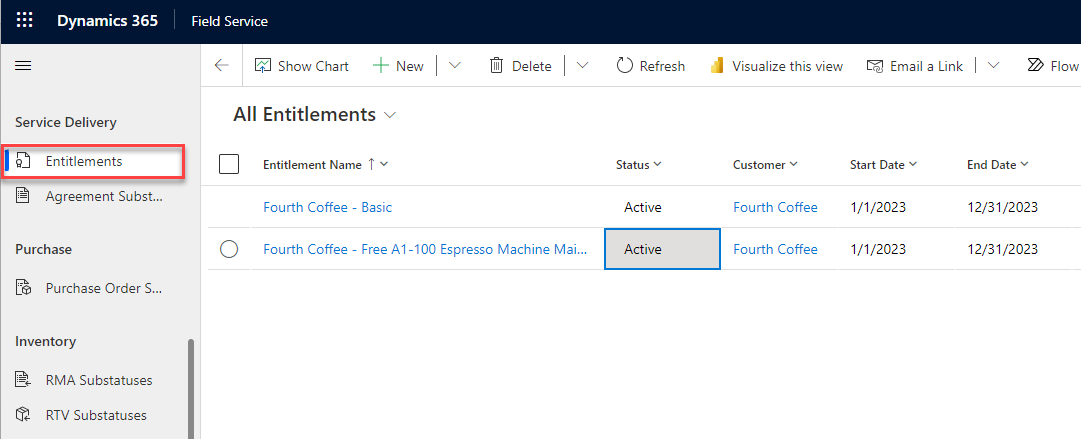Viewport: 1081px width, 439px height.
Task: Open the End Date column header menu
Action: (998, 165)
